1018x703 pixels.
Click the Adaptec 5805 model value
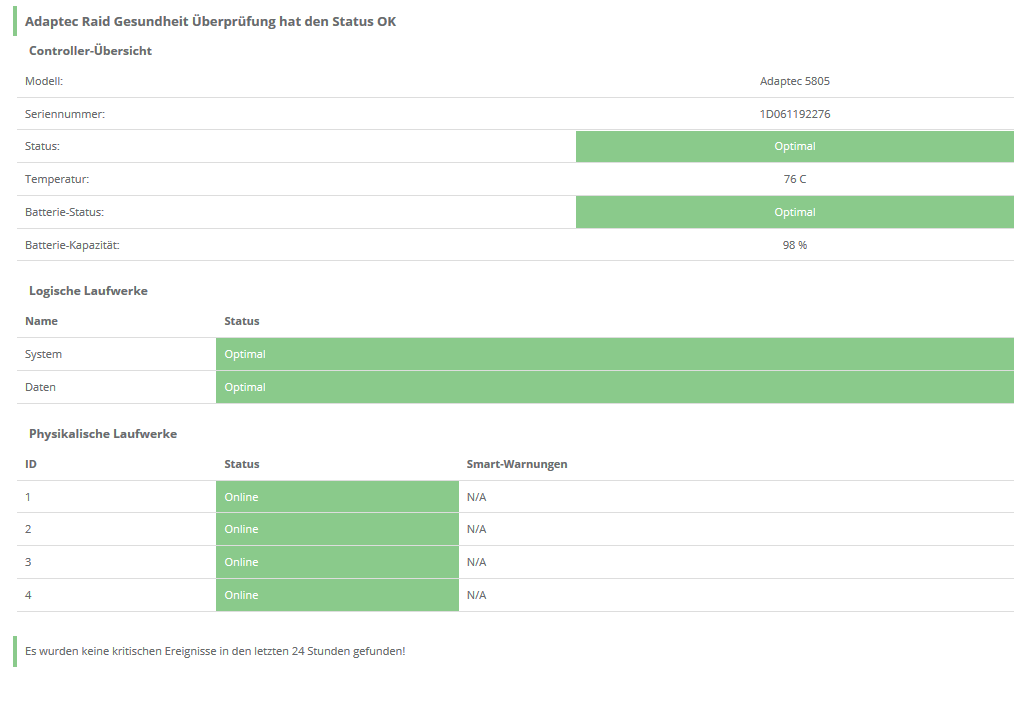(x=794, y=81)
